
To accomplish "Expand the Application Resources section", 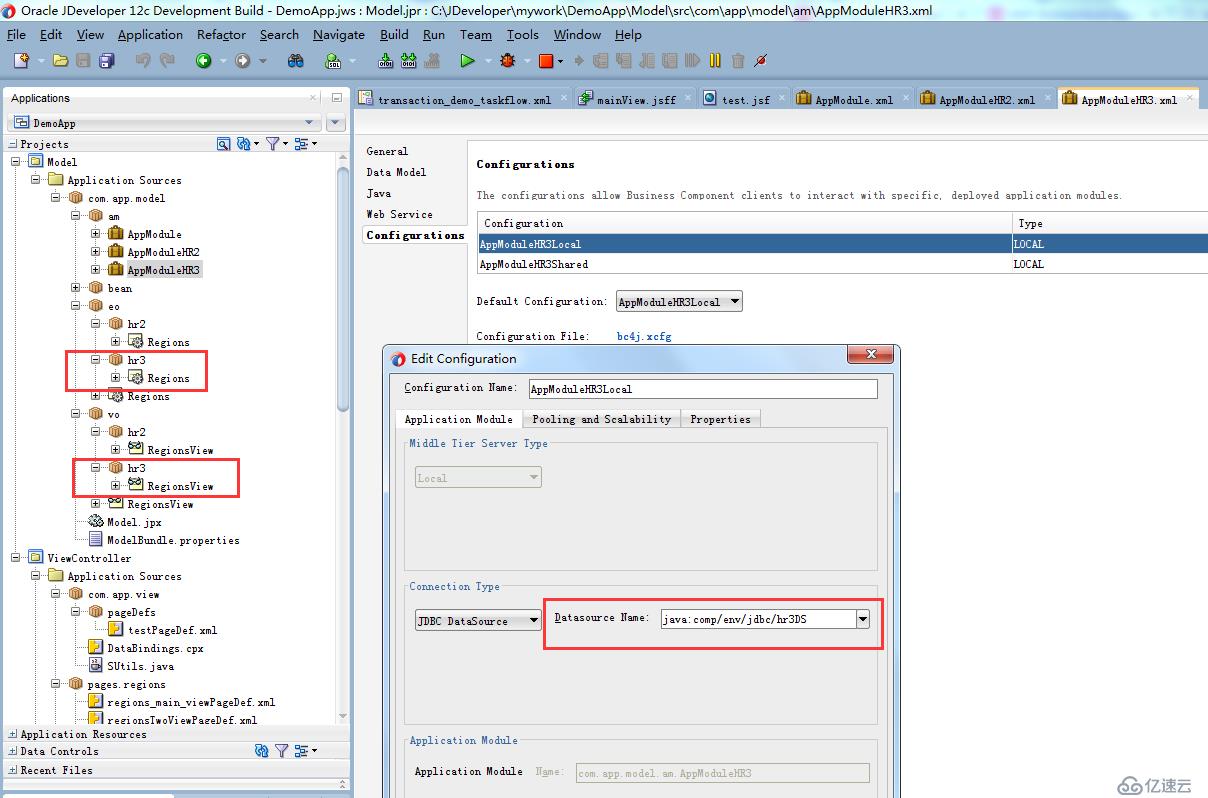I will [x=12, y=734].
